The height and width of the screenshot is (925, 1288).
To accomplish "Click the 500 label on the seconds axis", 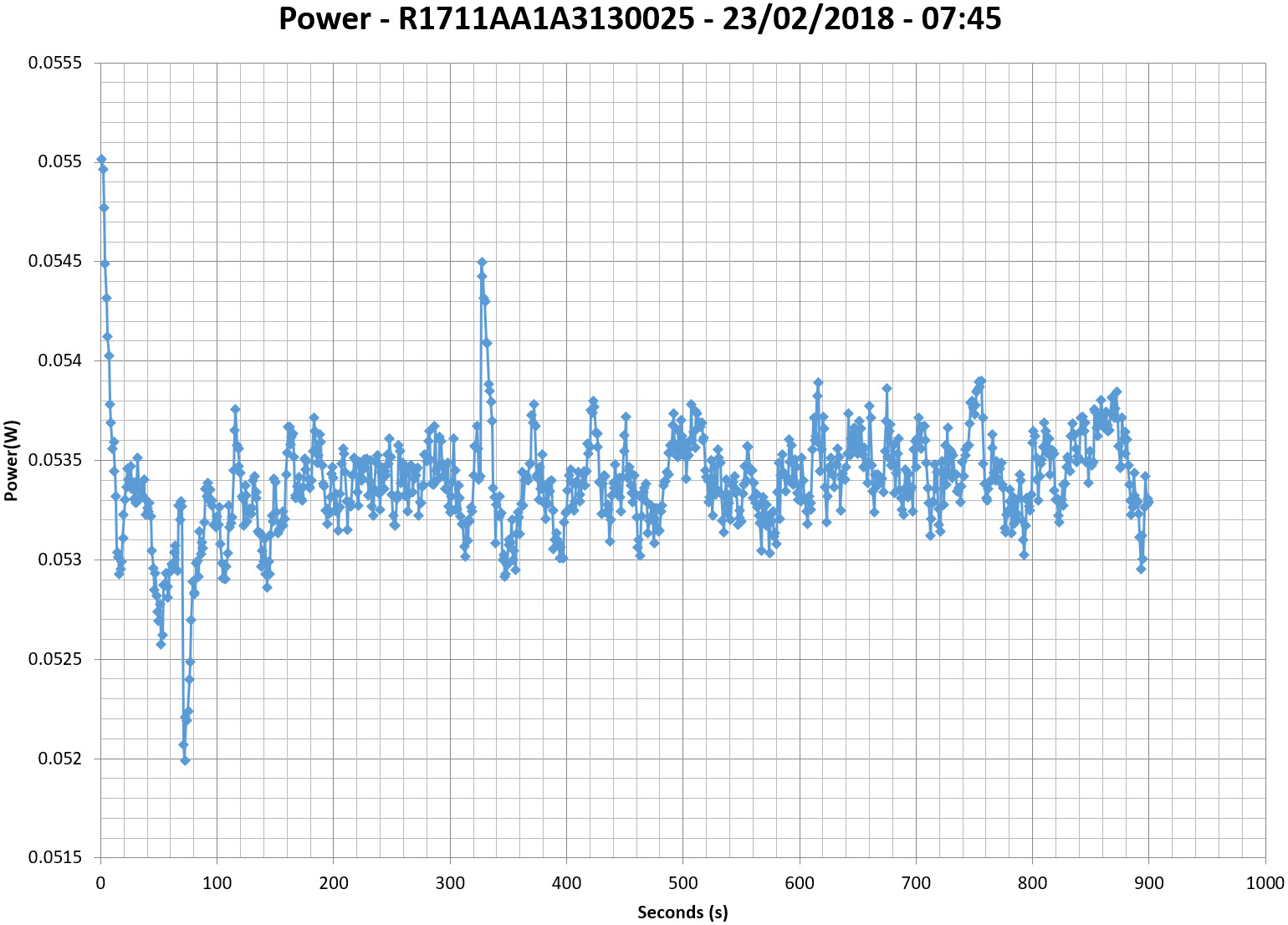I will coord(682,883).
